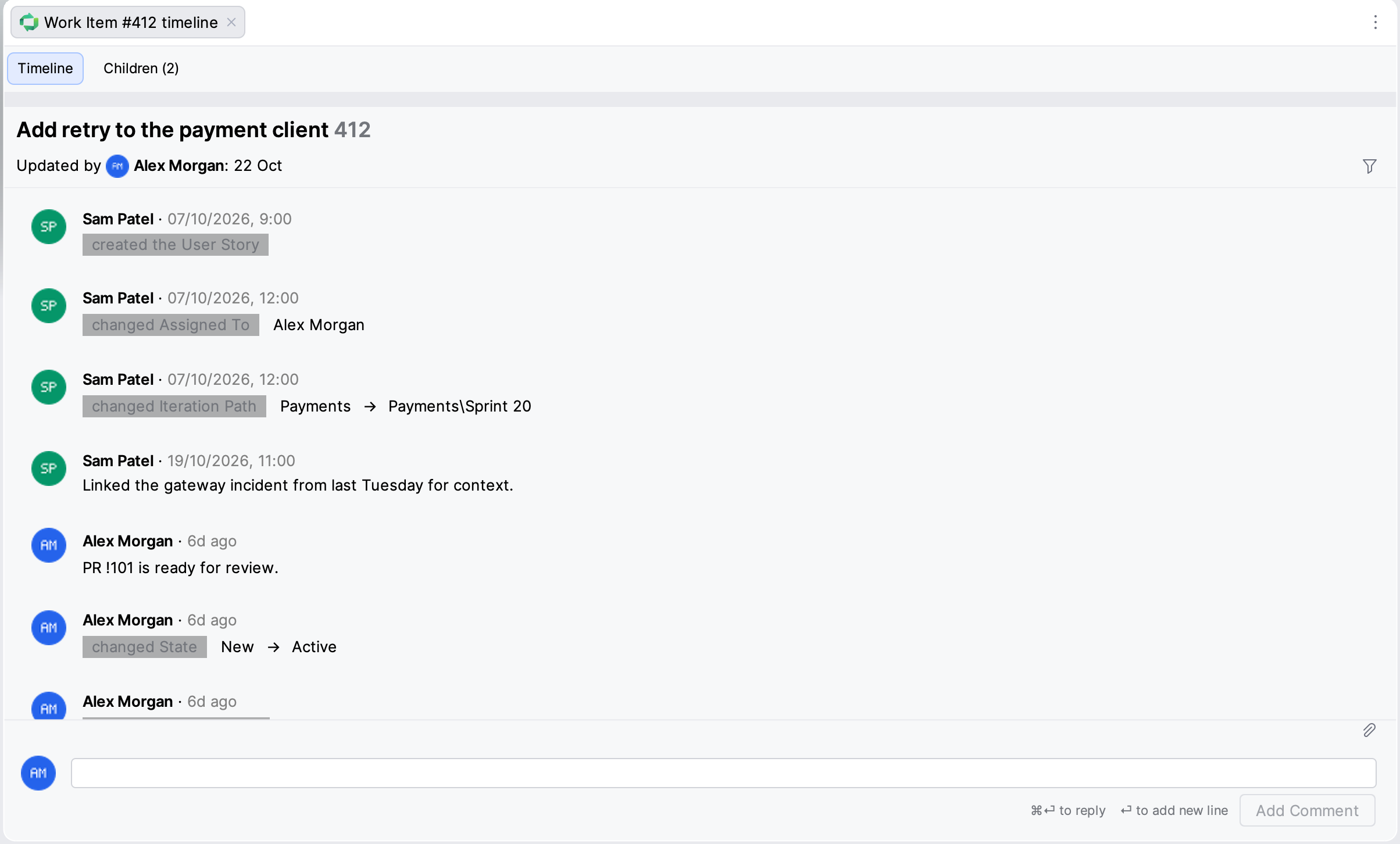Screen dimensions: 1400x844
Task: Click Alex Morgan avatar on PR !101 comment
Action: 49,545
